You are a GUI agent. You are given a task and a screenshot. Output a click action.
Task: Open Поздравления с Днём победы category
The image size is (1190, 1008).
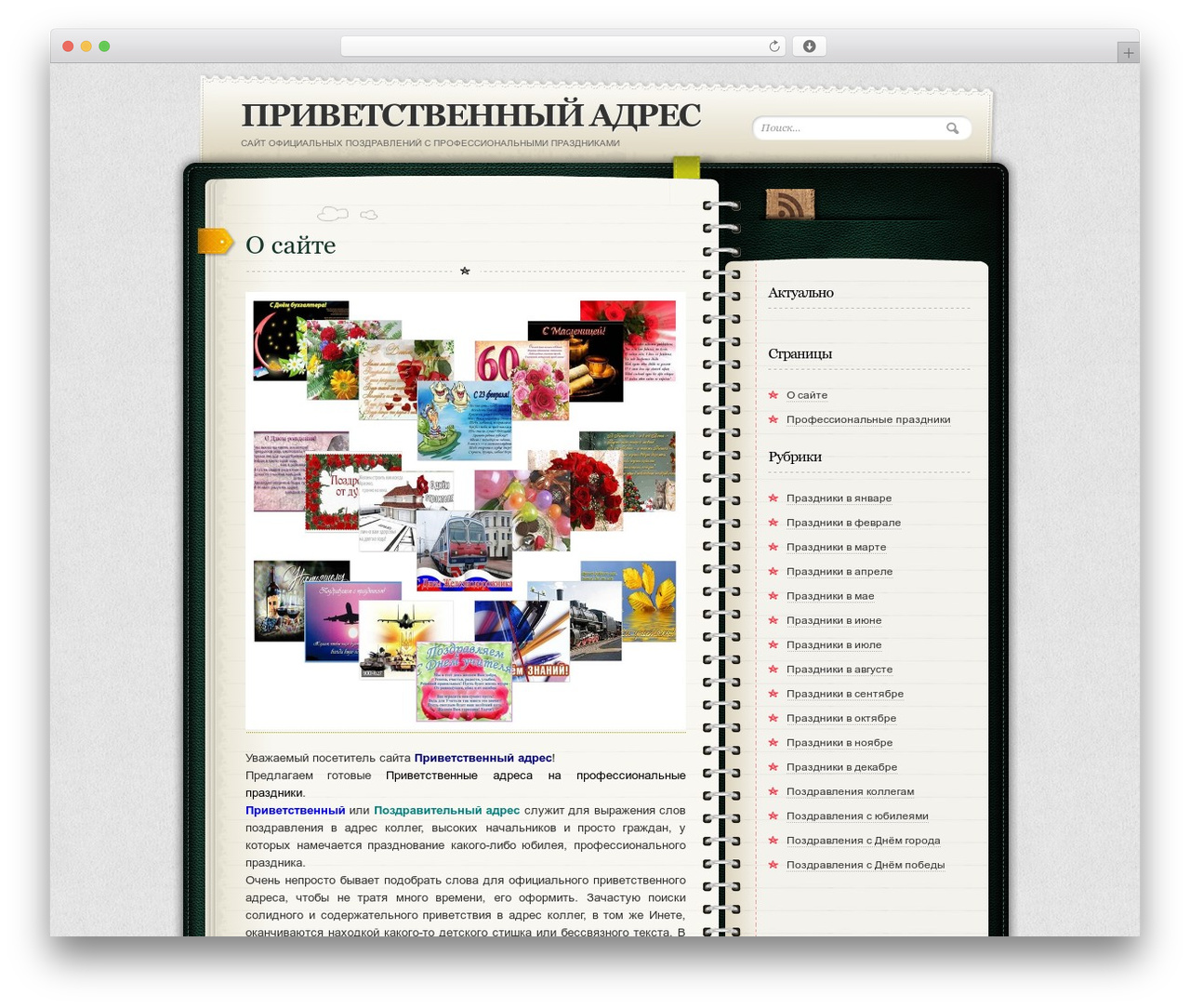click(x=866, y=865)
